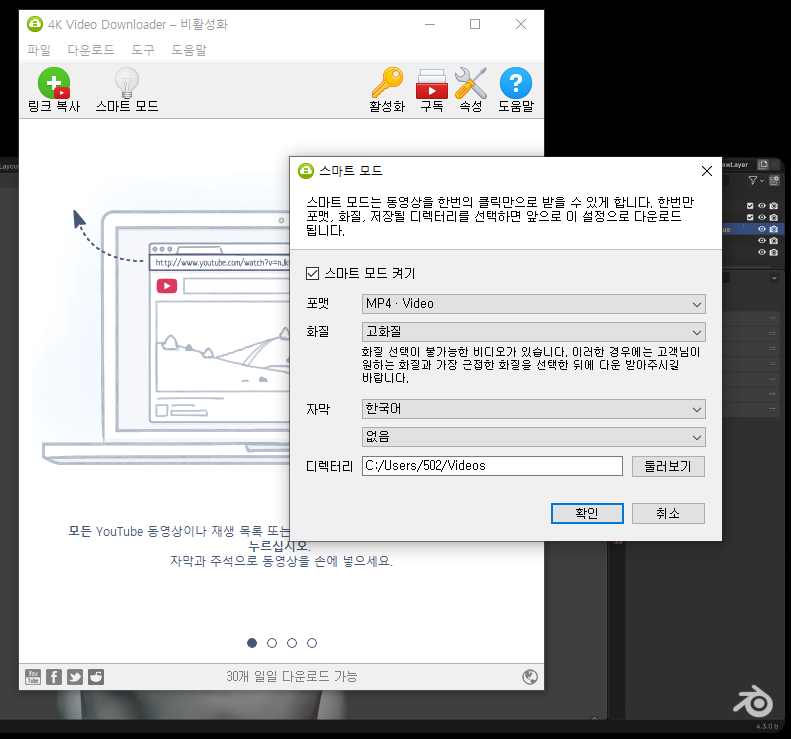The width and height of the screenshot is (791, 739).
Task: Maximize the 4K Video Downloader window
Action: click(x=475, y=24)
